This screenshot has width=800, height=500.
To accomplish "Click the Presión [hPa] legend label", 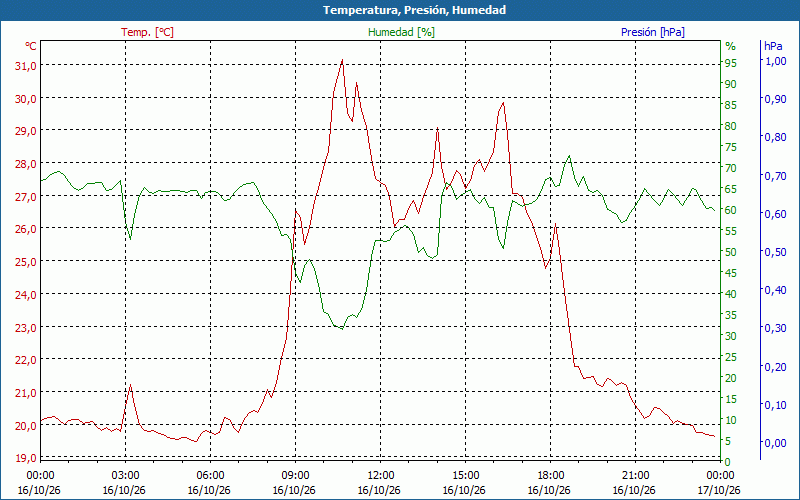I will click(653, 32).
